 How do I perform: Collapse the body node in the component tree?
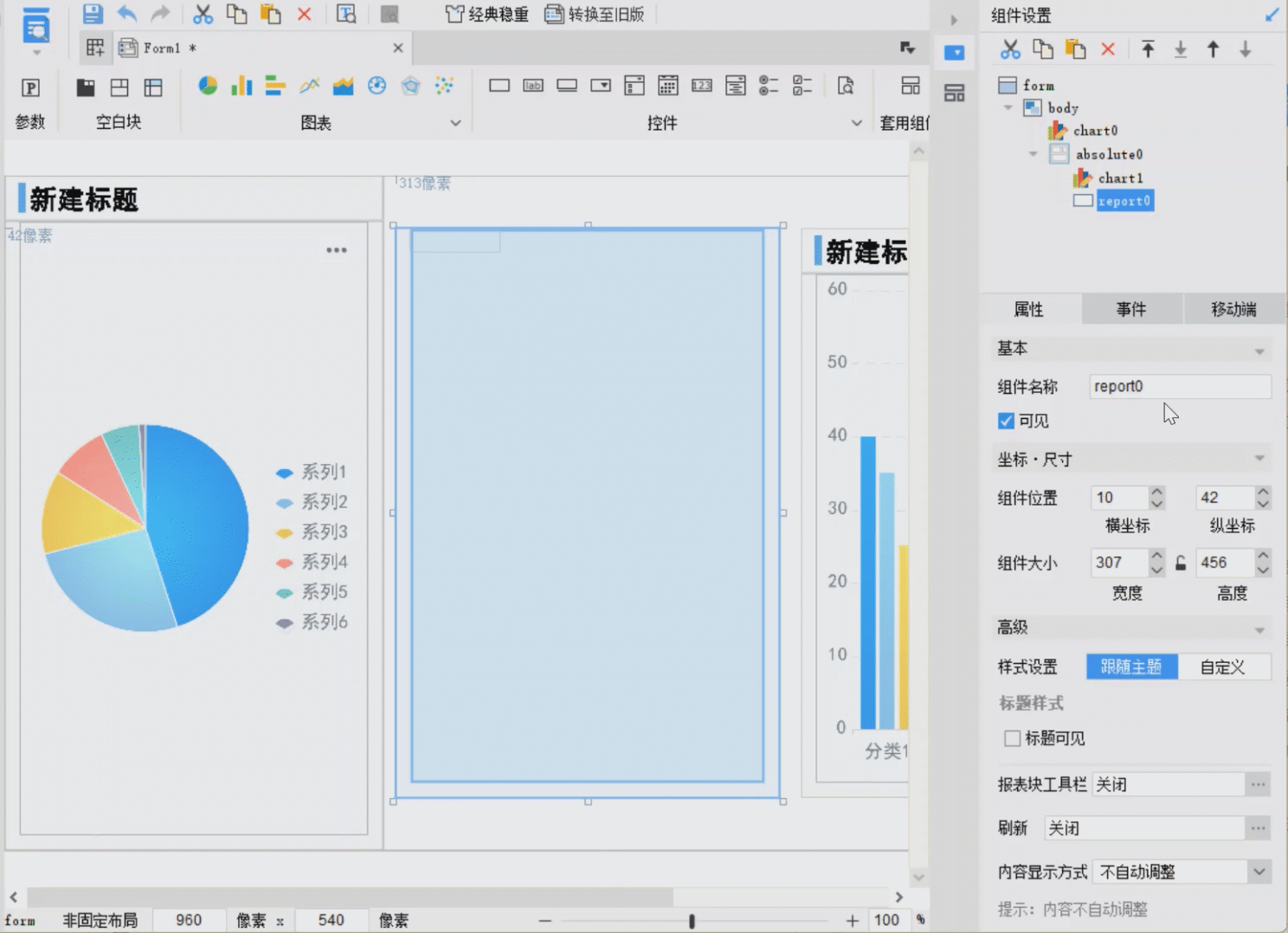[1008, 108]
